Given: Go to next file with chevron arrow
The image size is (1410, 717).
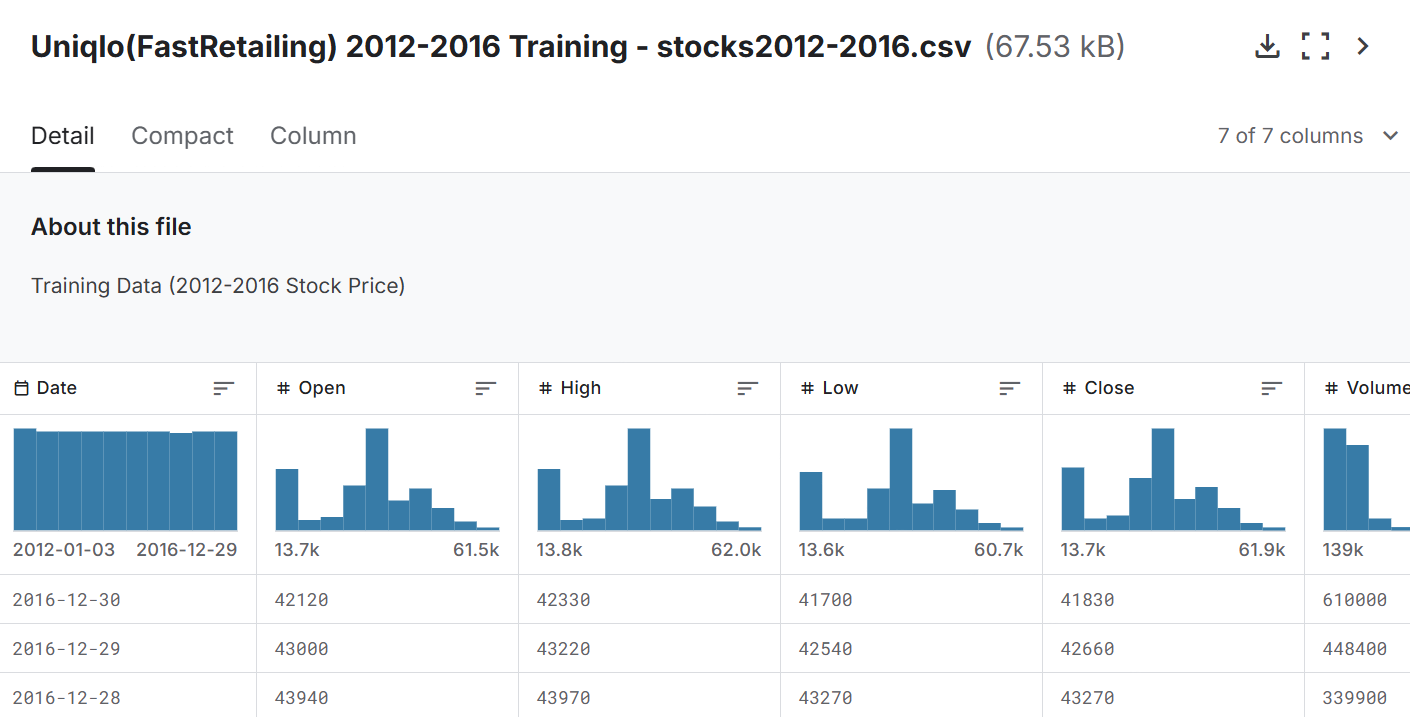Looking at the screenshot, I should point(1362,46).
